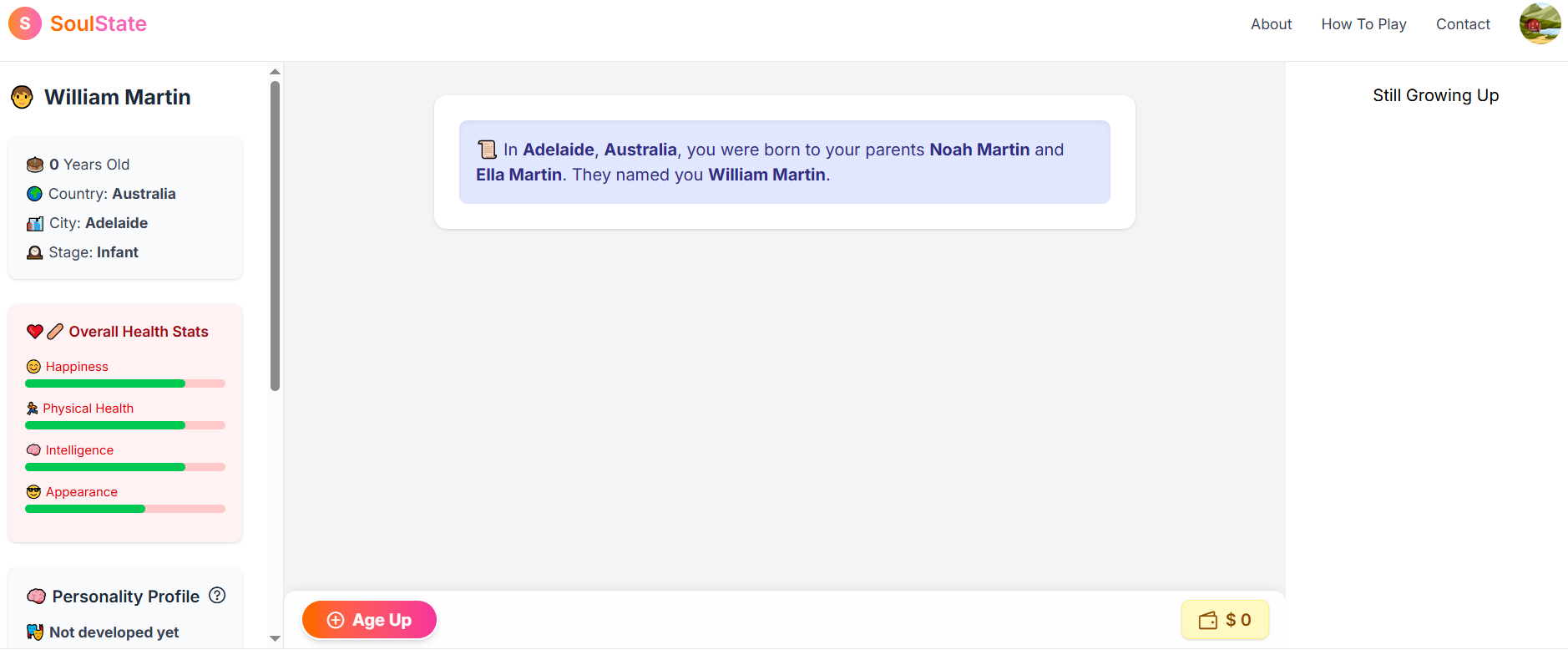
Task: Go to the Contact page
Action: [x=1463, y=24]
